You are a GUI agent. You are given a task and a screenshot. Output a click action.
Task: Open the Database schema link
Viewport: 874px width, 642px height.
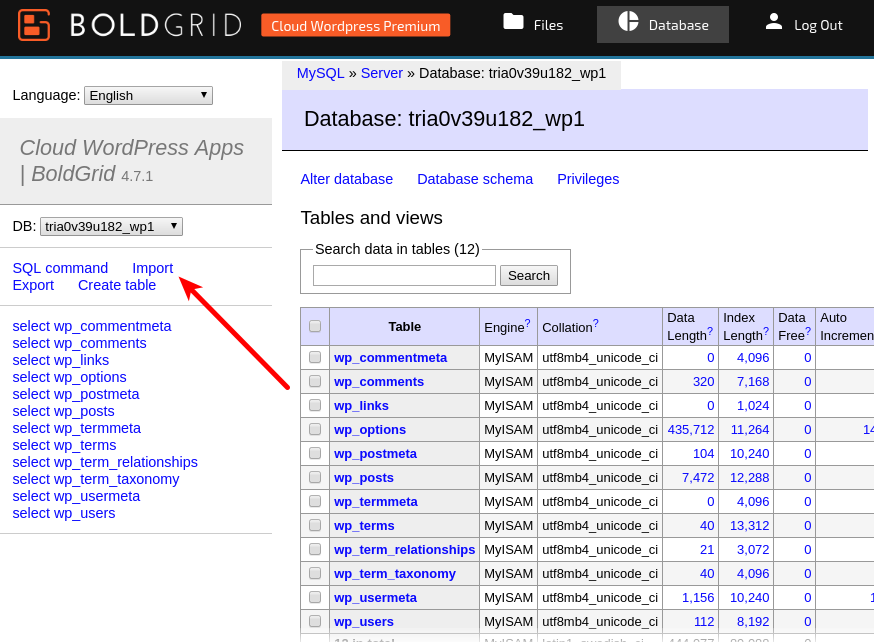pyautogui.click(x=475, y=179)
